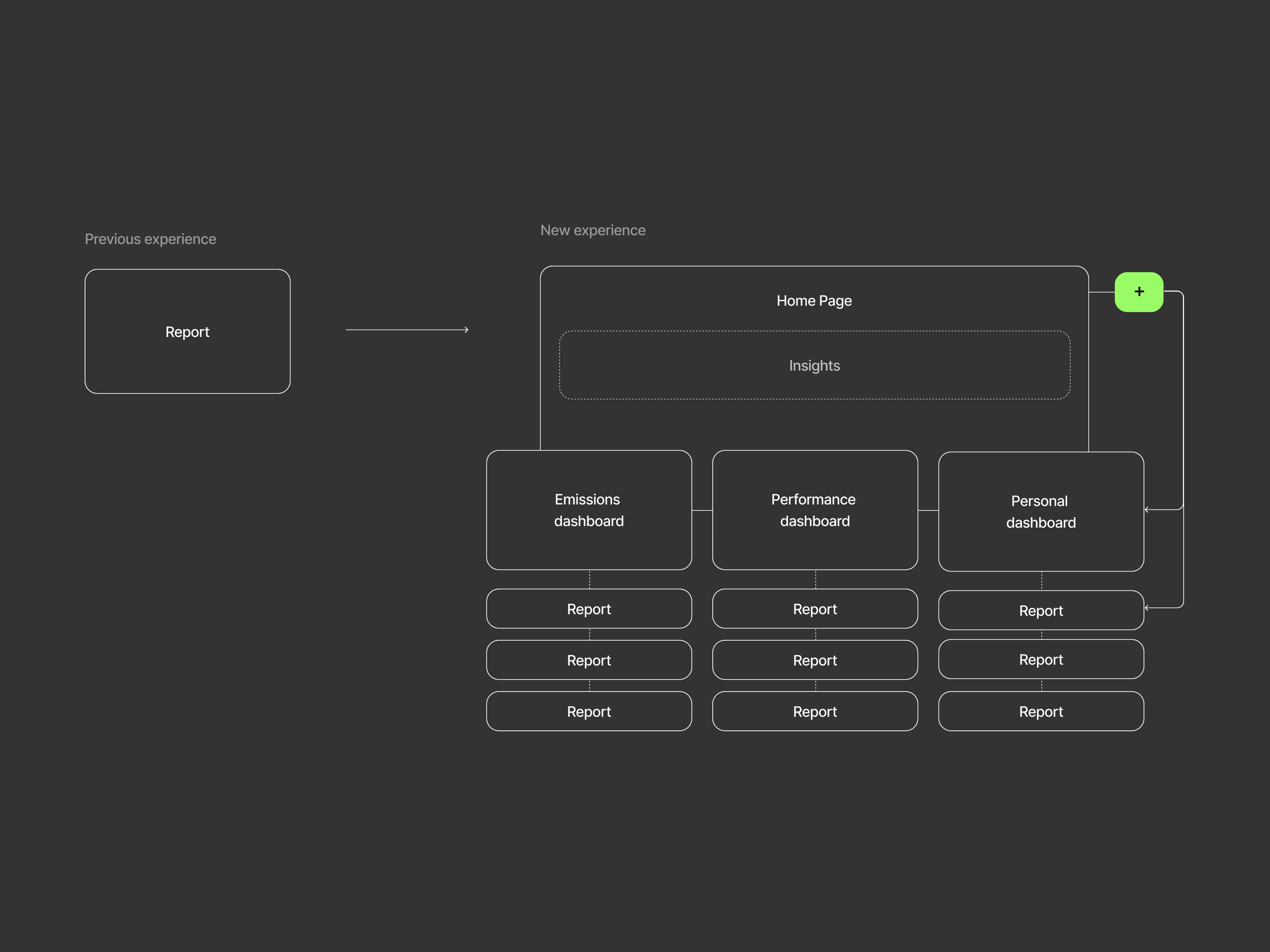Click first Report under Emissions dashboard
Screen dimensions: 1270x952
click(588, 609)
